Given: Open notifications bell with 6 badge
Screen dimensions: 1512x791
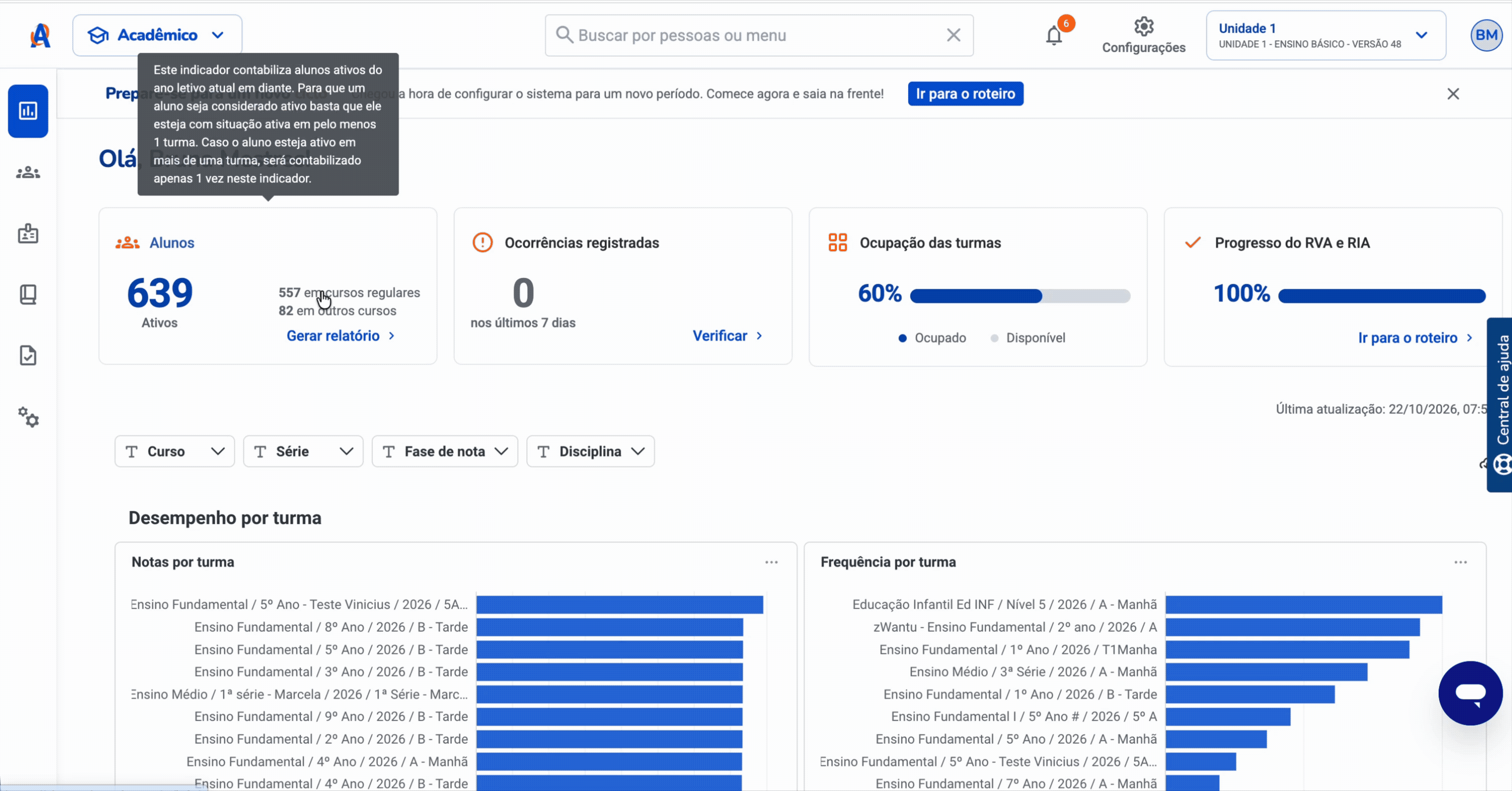Looking at the screenshot, I should coord(1055,35).
